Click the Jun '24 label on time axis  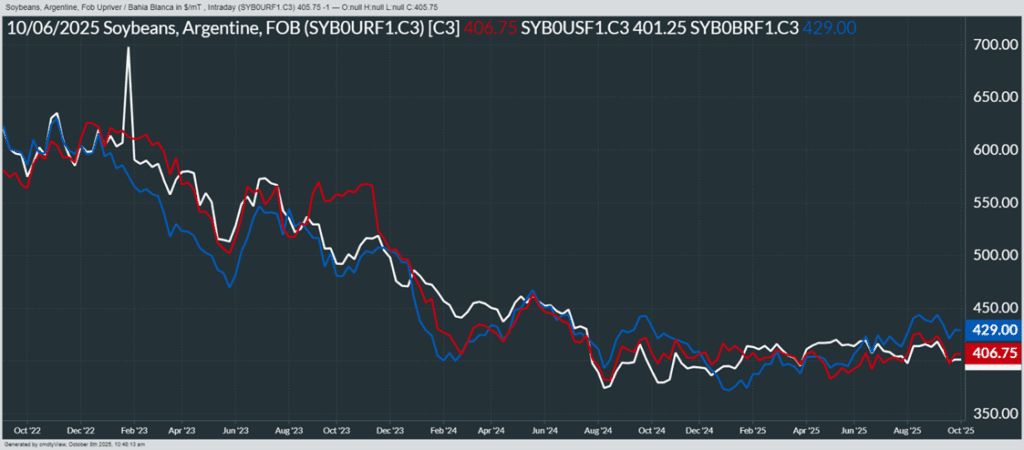coord(545,430)
